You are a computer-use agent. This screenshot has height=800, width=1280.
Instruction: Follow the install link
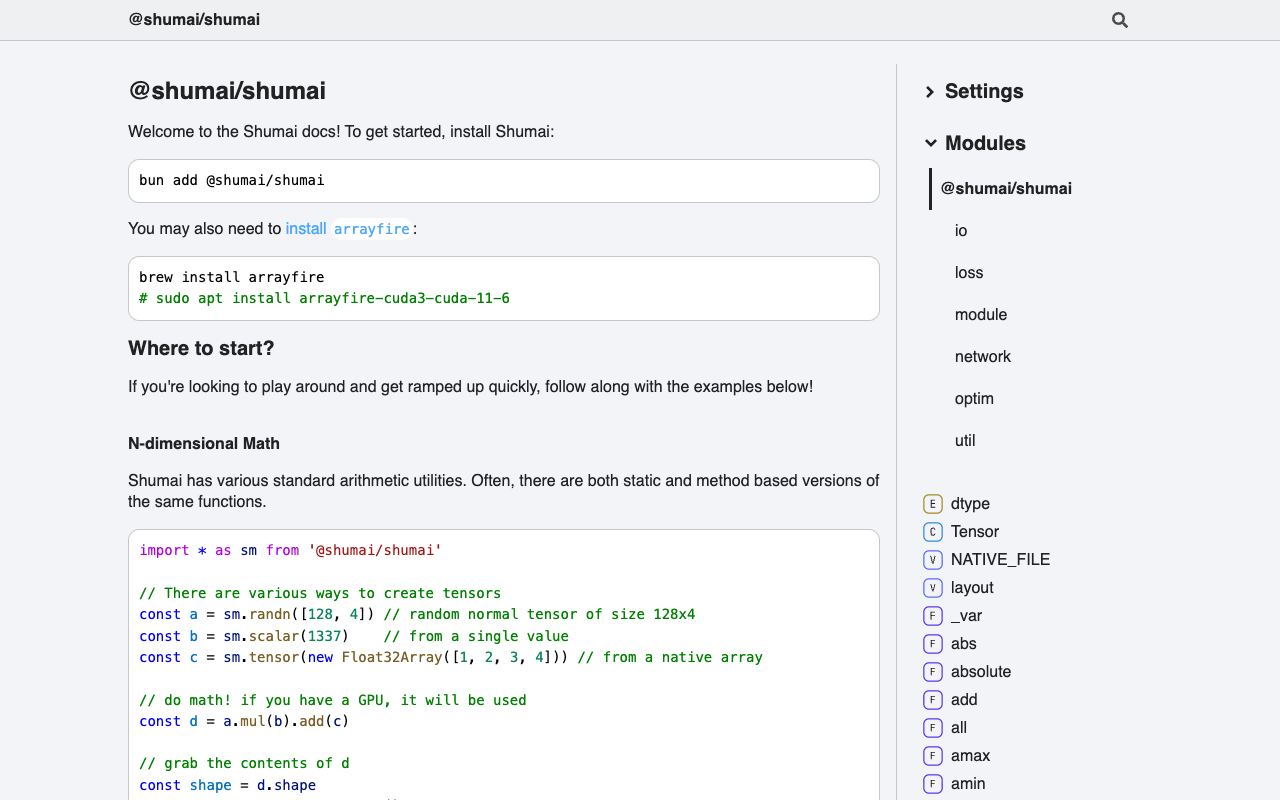306,228
